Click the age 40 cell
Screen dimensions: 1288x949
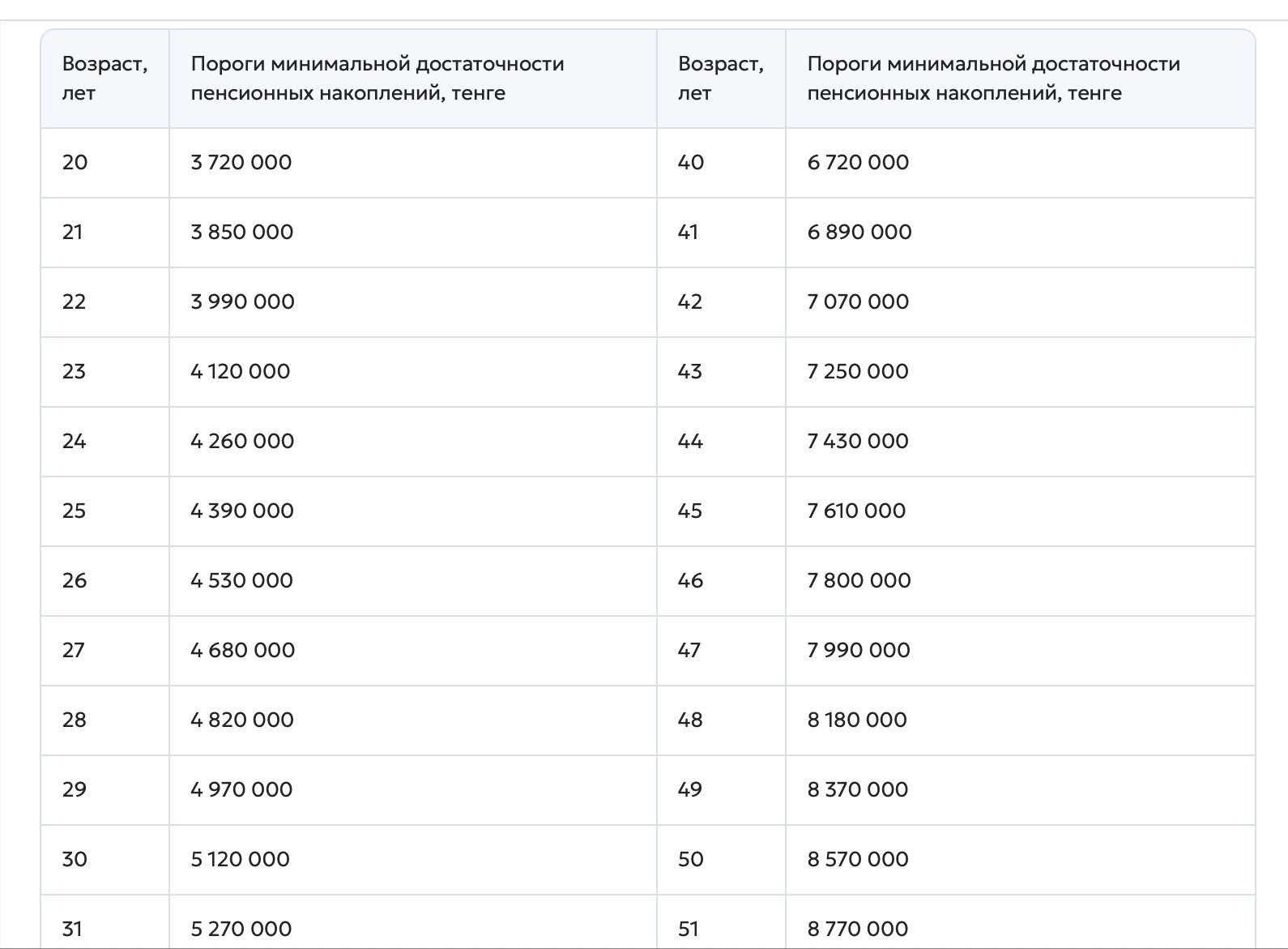[690, 162]
